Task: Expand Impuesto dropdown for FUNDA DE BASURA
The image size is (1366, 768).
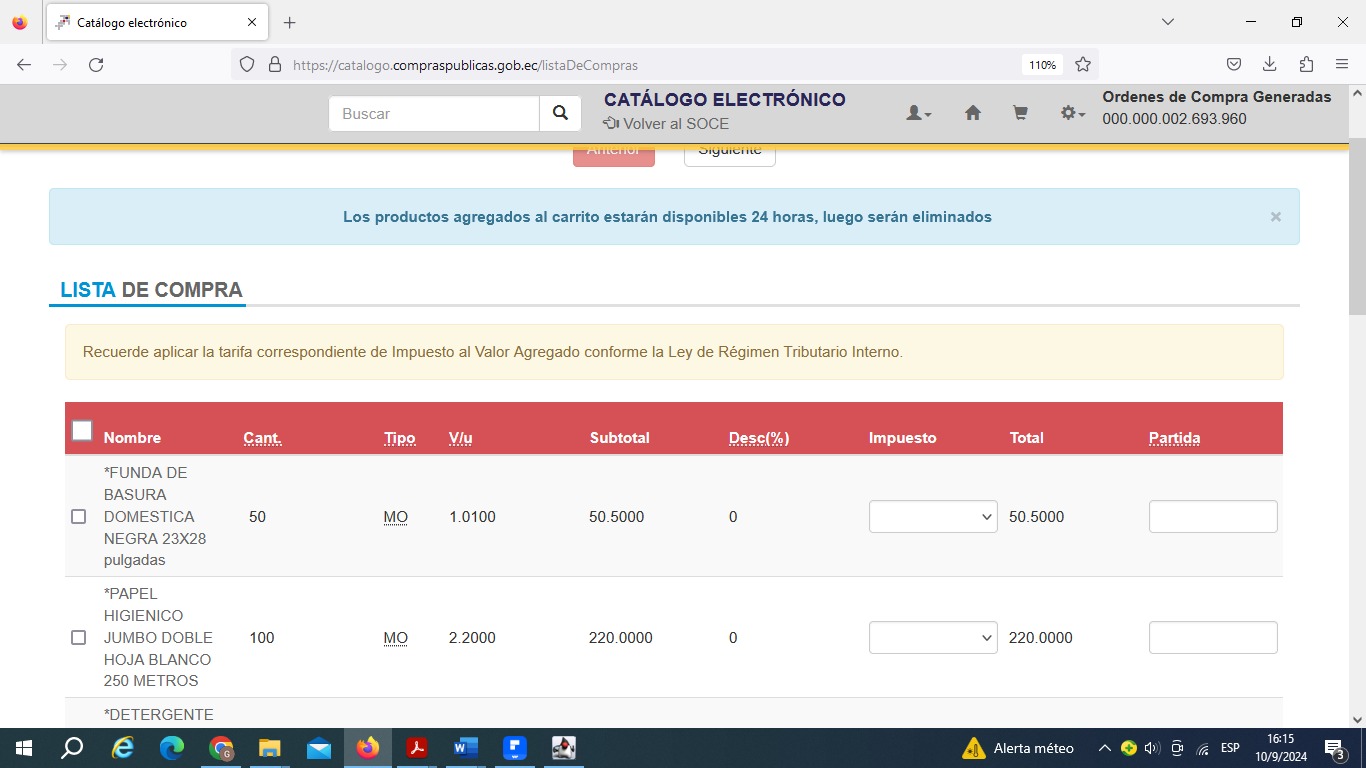Action: tap(932, 517)
